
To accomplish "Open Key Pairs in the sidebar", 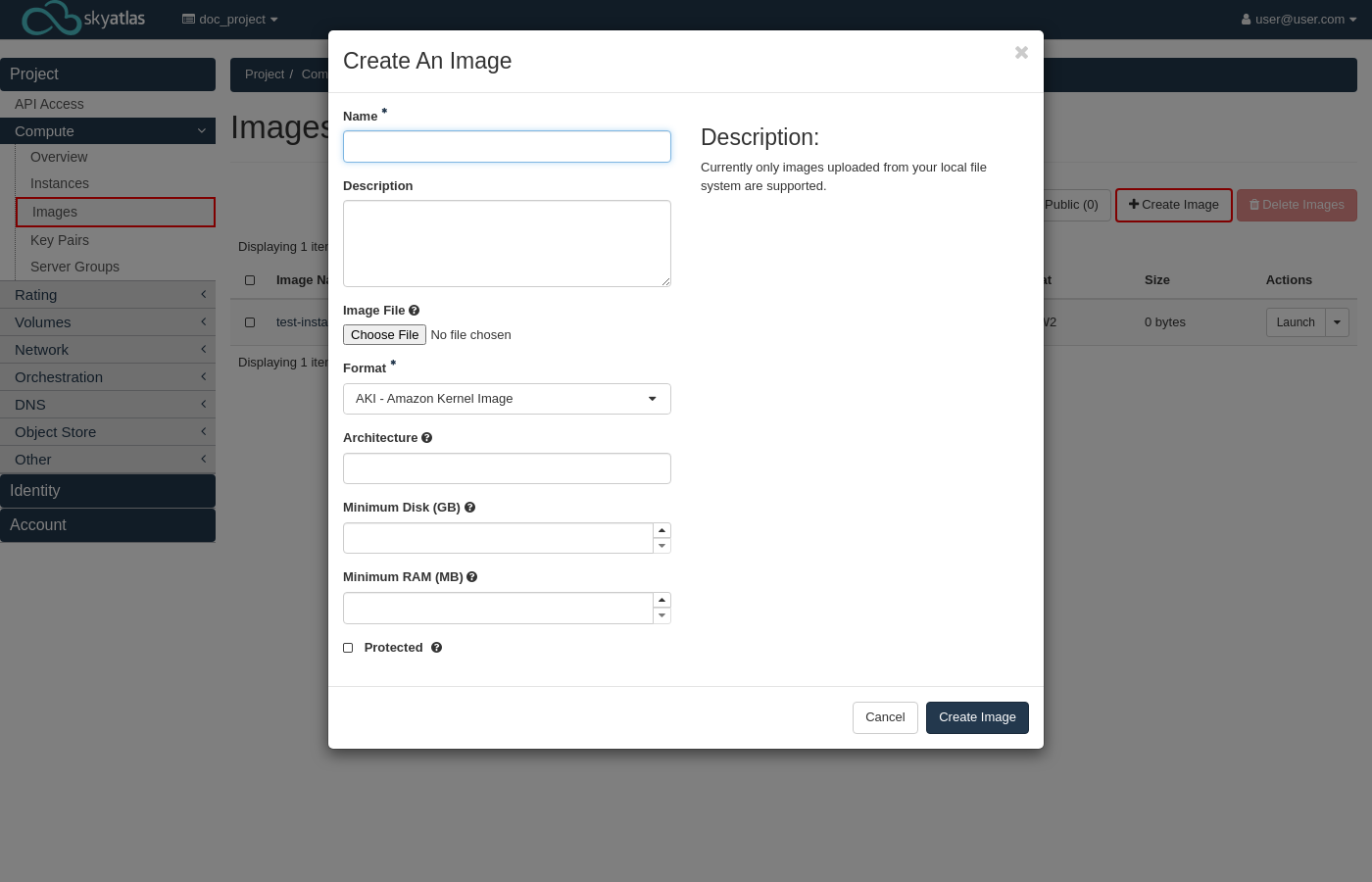I will pyautogui.click(x=60, y=240).
